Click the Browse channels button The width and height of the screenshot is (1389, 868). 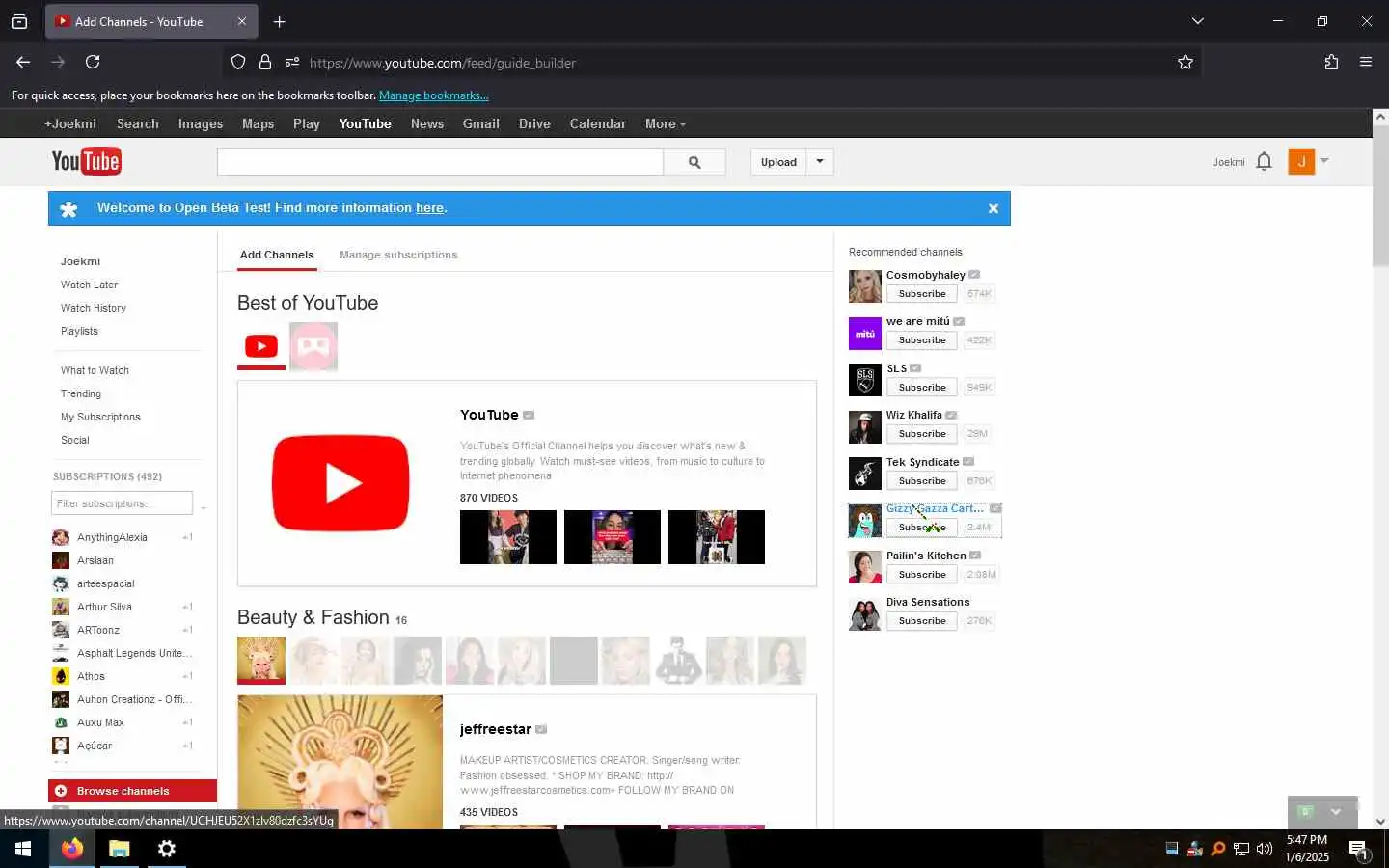click(132, 791)
